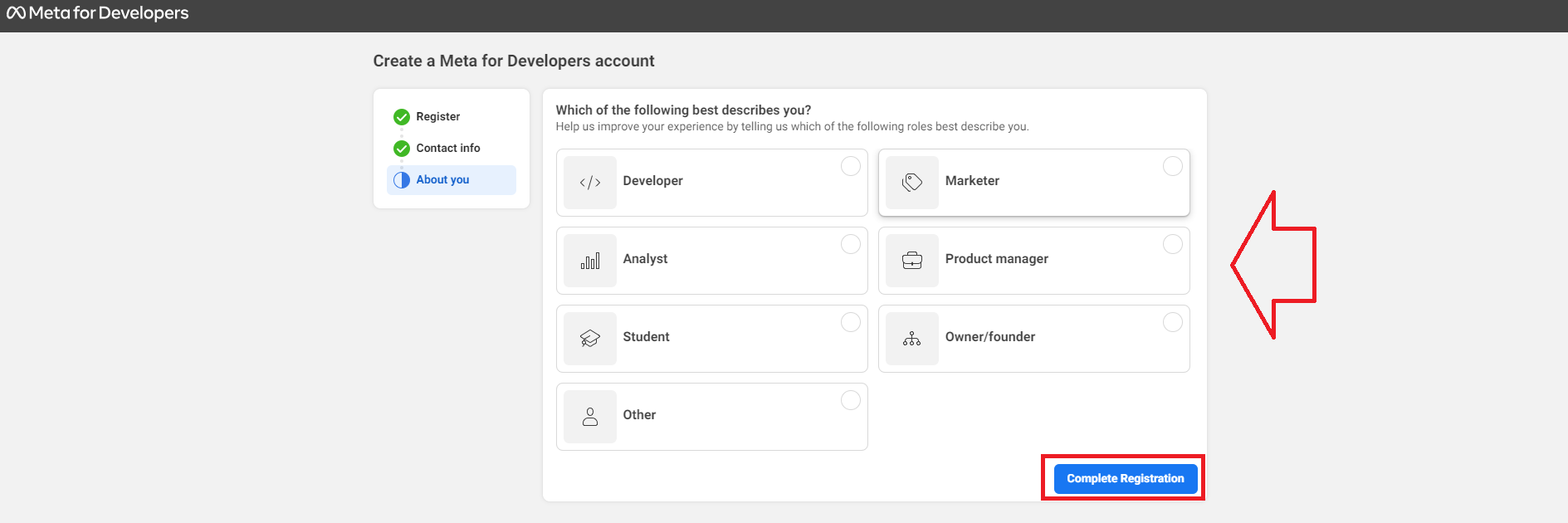Select the Product manager radio button
1568x523 pixels.
[x=1173, y=244]
